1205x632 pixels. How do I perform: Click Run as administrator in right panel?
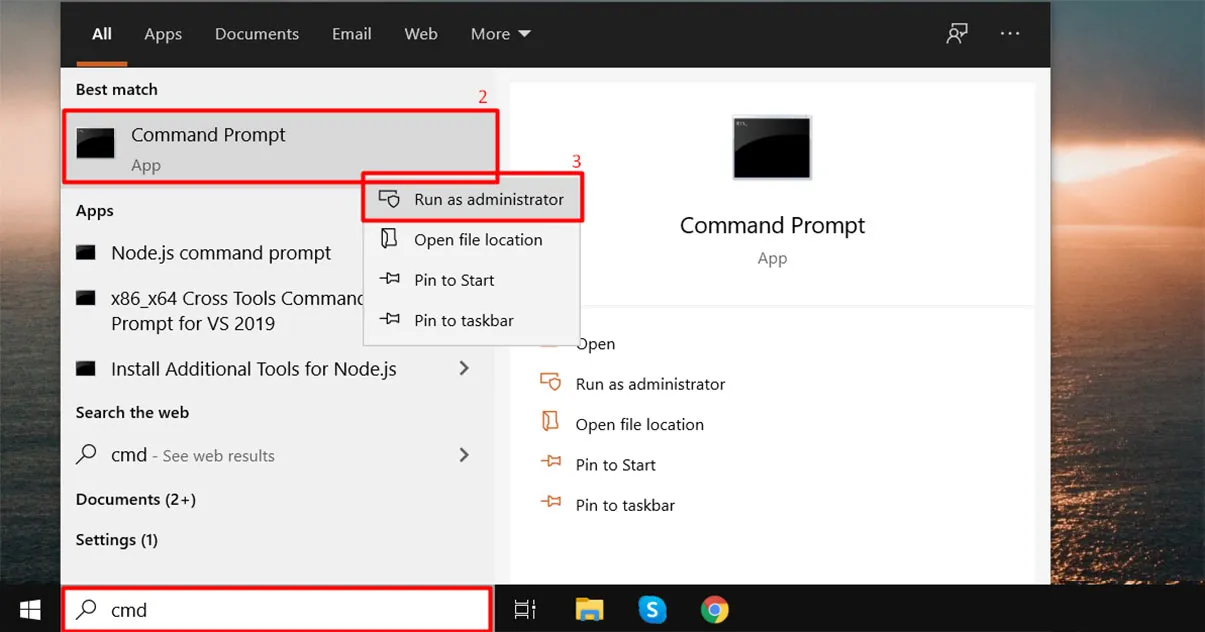click(x=651, y=384)
